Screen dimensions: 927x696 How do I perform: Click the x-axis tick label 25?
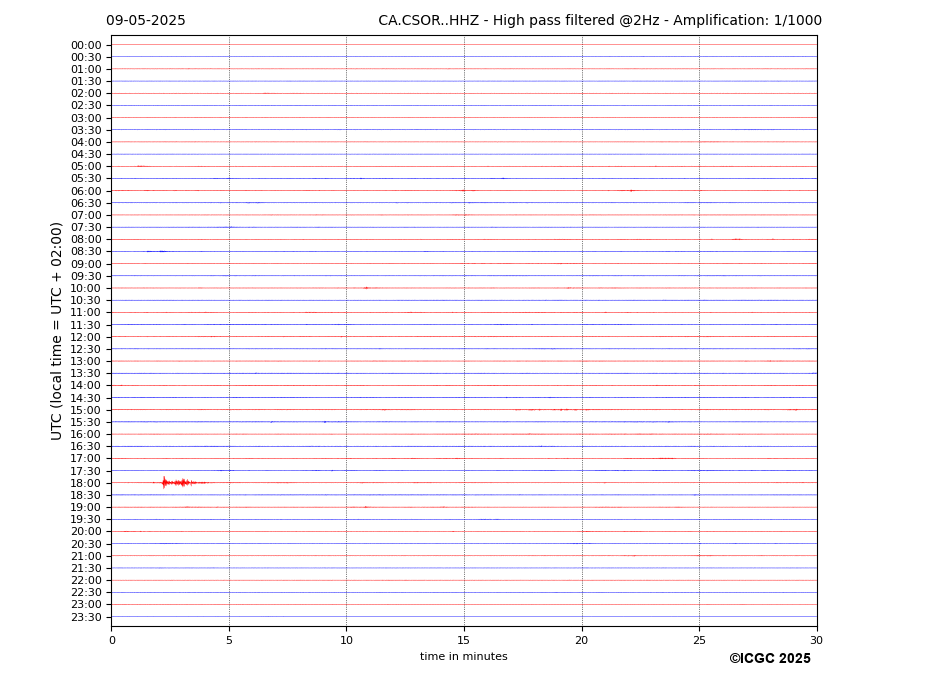(699, 640)
